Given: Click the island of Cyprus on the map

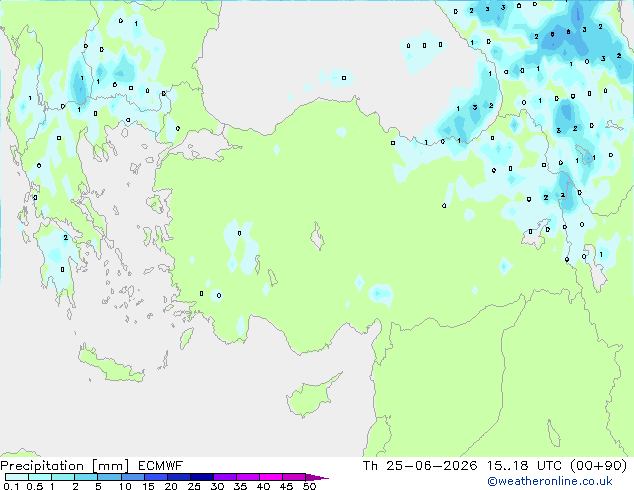Looking at the screenshot, I should (309, 398).
